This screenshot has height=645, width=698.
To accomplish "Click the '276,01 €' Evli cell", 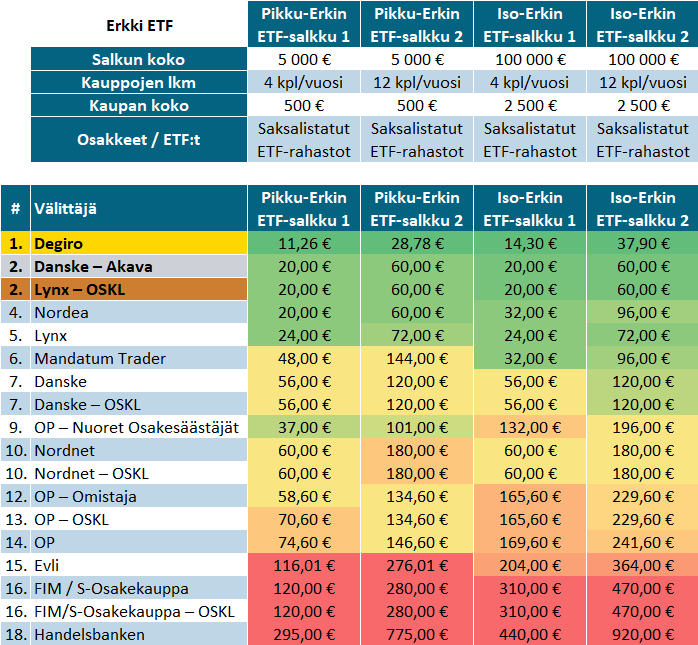I will tap(417, 565).
